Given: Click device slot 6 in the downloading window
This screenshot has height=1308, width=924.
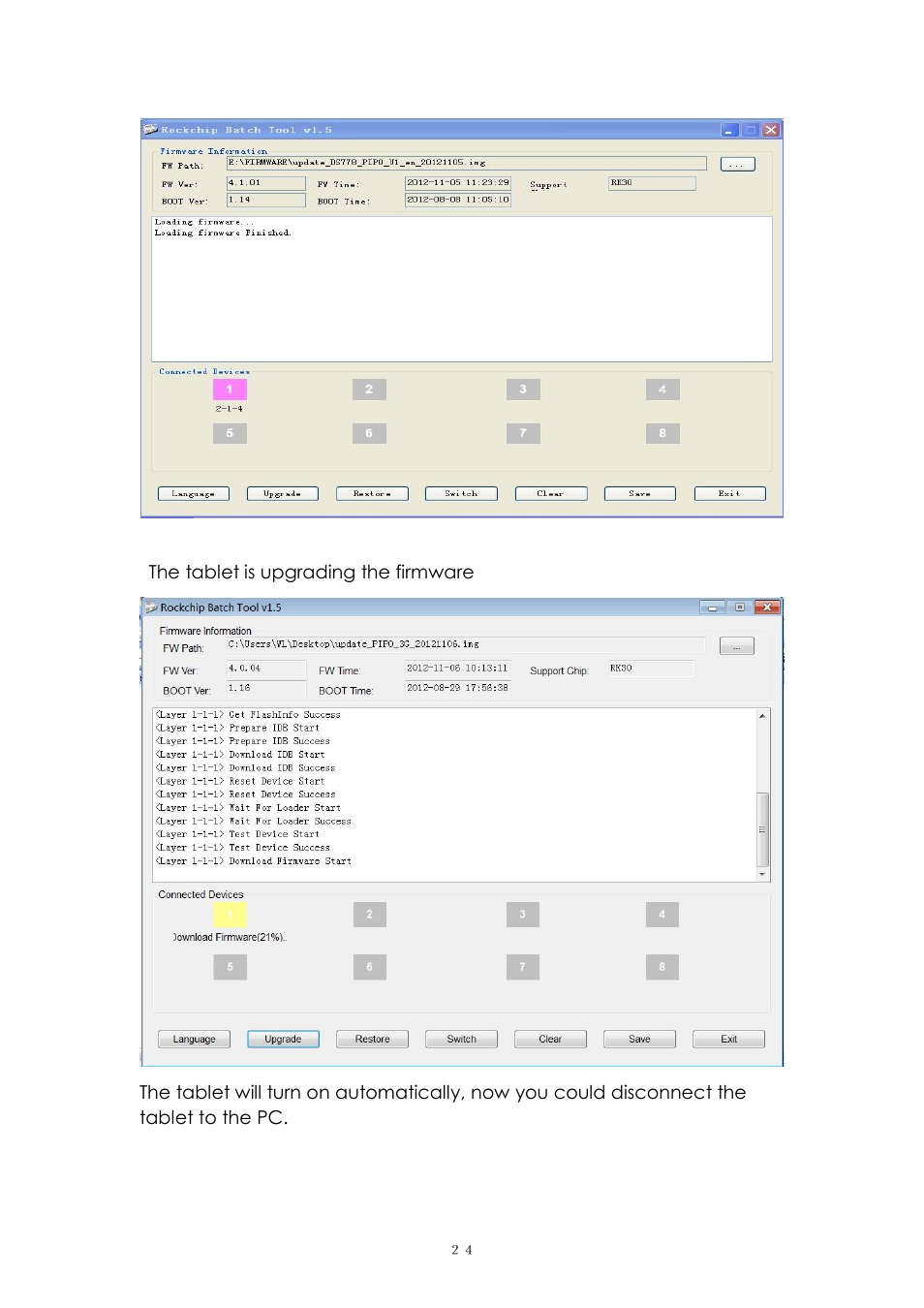Looking at the screenshot, I should click(369, 967).
